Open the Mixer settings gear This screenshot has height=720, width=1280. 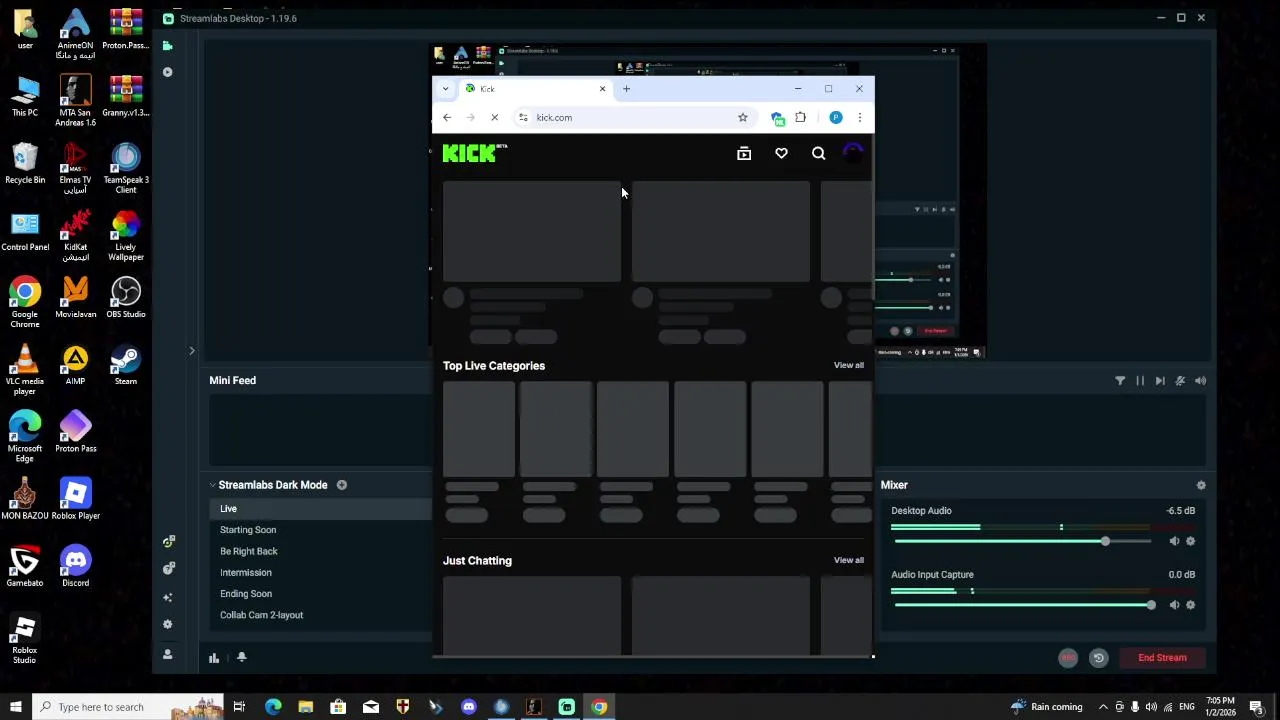click(1201, 485)
